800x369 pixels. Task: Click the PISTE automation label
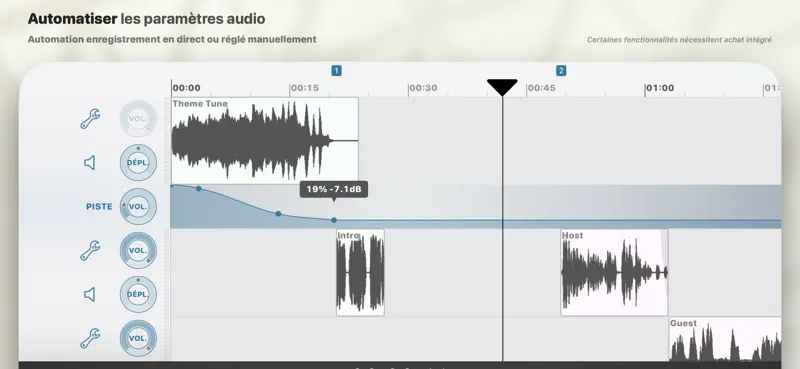pos(99,207)
